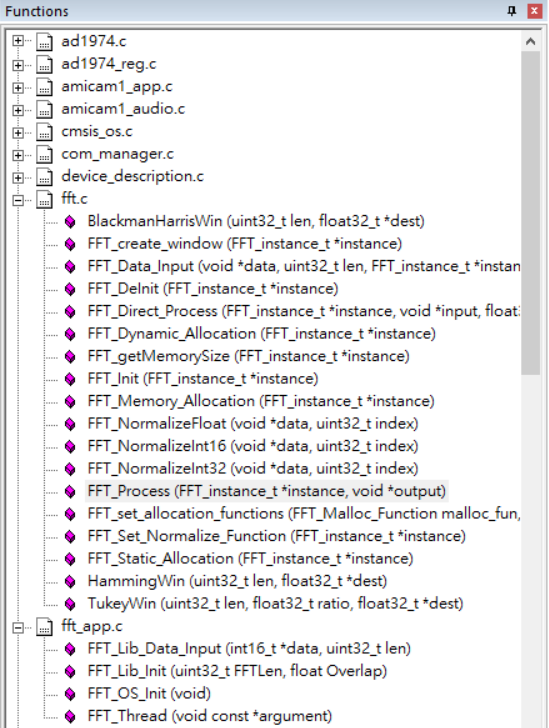The width and height of the screenshot is (549, 728).
Task: Click the fft_app.c file icon
Action: click(45, 627)
